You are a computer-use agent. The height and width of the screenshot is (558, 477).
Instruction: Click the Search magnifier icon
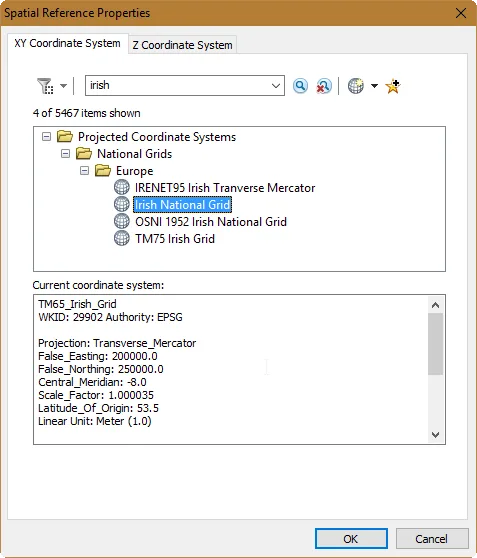click(x=300, y=86)
